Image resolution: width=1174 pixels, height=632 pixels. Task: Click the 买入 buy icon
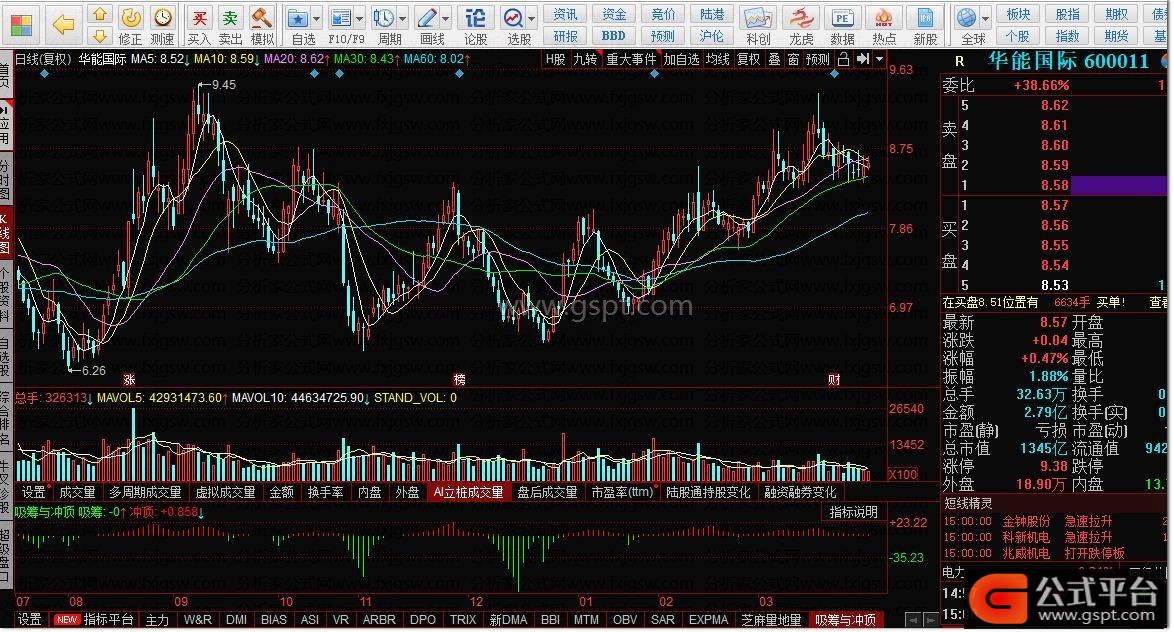pyautogui.click(x=198, y=25)
